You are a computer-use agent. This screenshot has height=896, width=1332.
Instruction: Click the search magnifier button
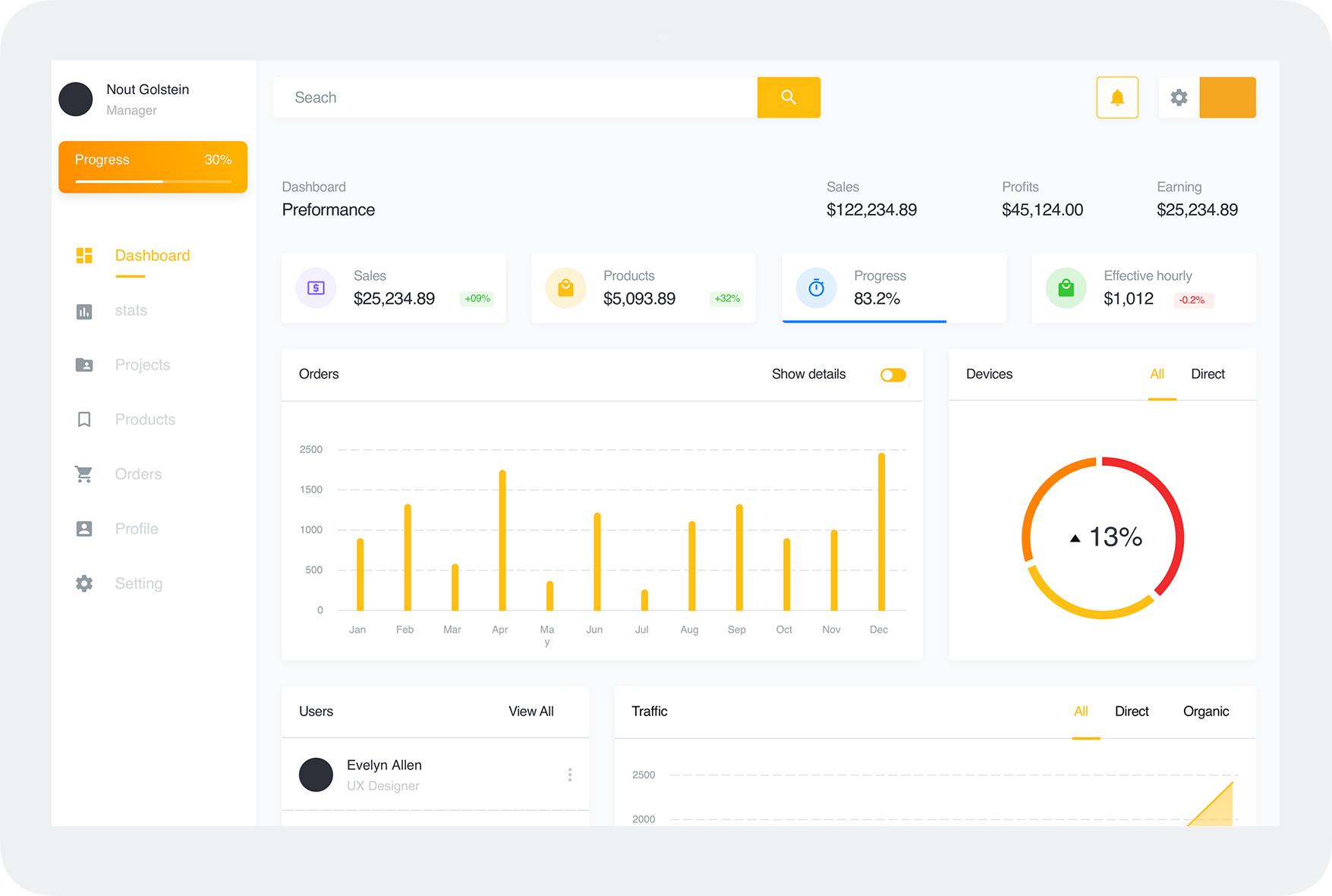[x=788, y=97]
